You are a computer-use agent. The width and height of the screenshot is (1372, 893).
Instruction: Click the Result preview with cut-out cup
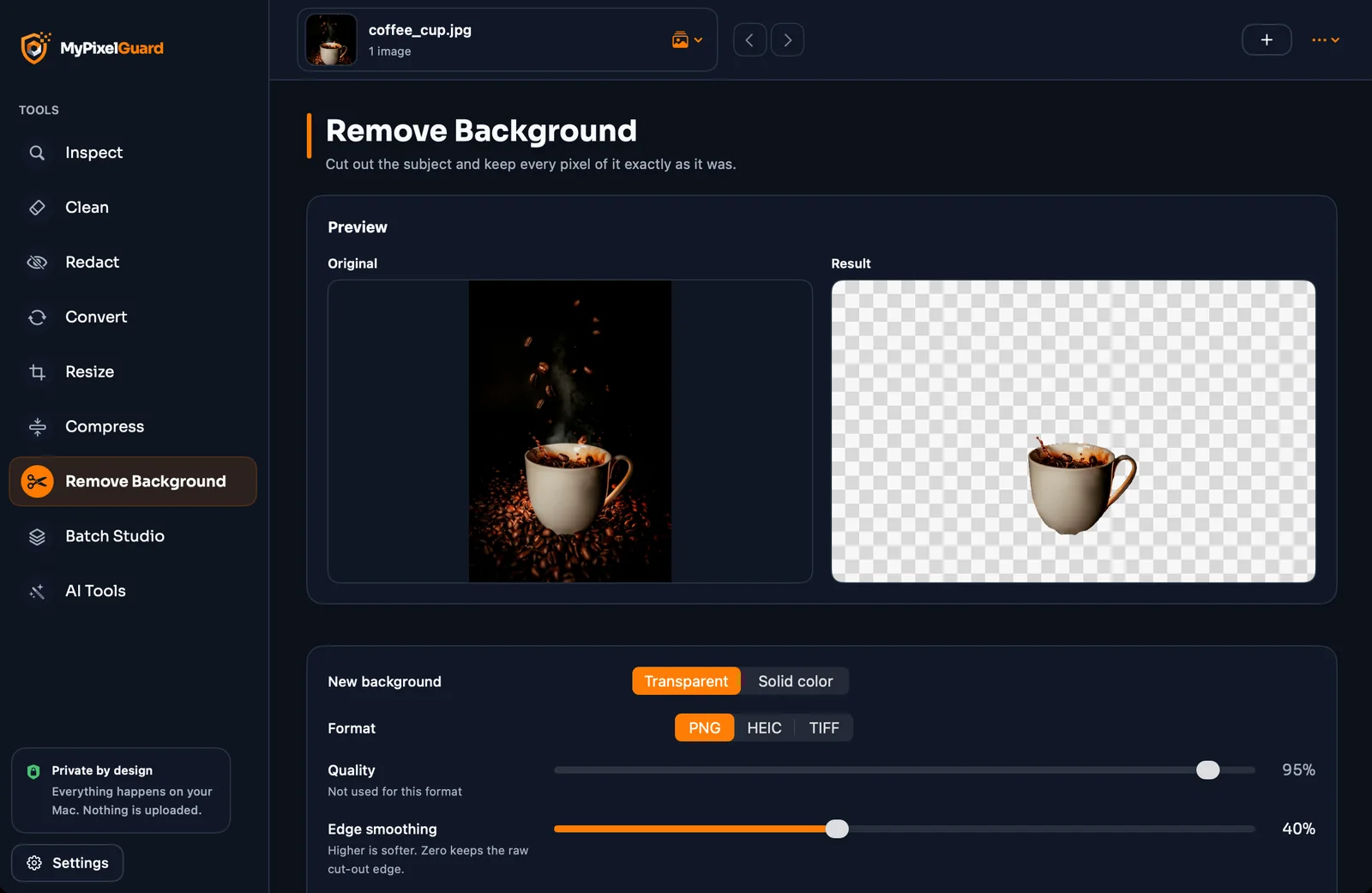[1073, 431]
